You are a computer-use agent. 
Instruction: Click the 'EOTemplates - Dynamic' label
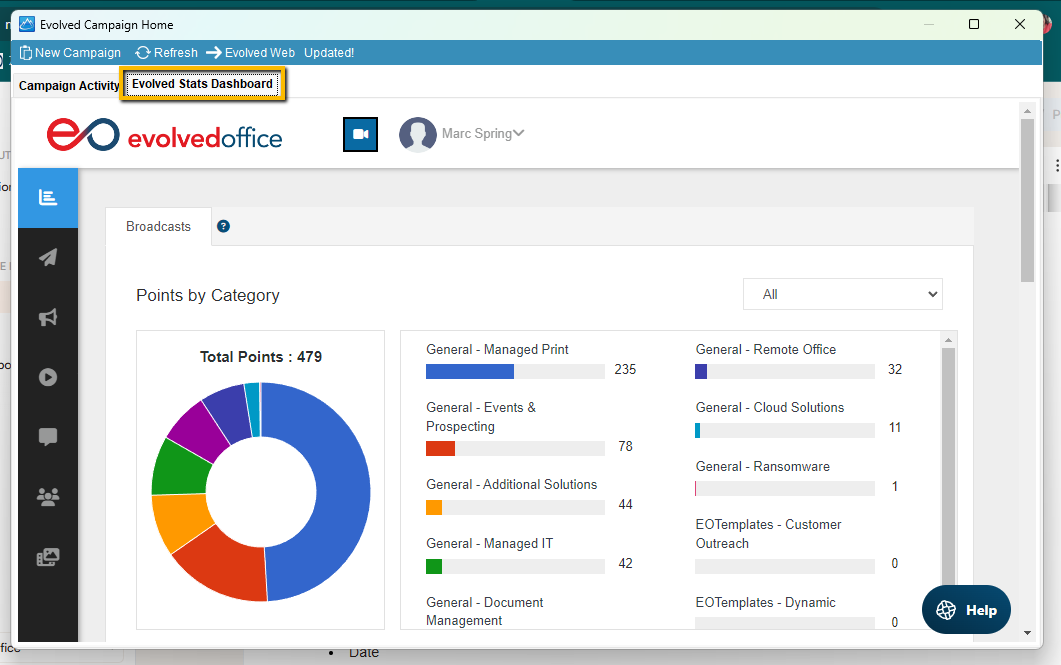pyautogui.click(x=765, y=603)
